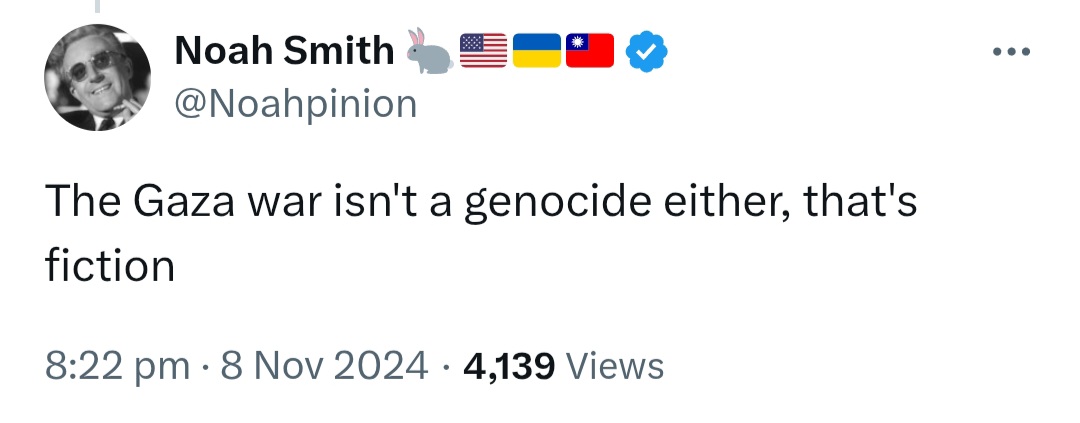
Task: Click the word 'Gaza' in the tweet
Action: pyautogui.click(x=184, y=202)
